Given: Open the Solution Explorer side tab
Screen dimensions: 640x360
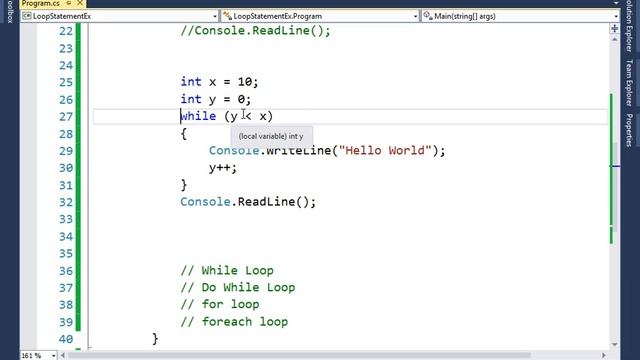Looking at the screenshot, I should [x=629, y=26].
